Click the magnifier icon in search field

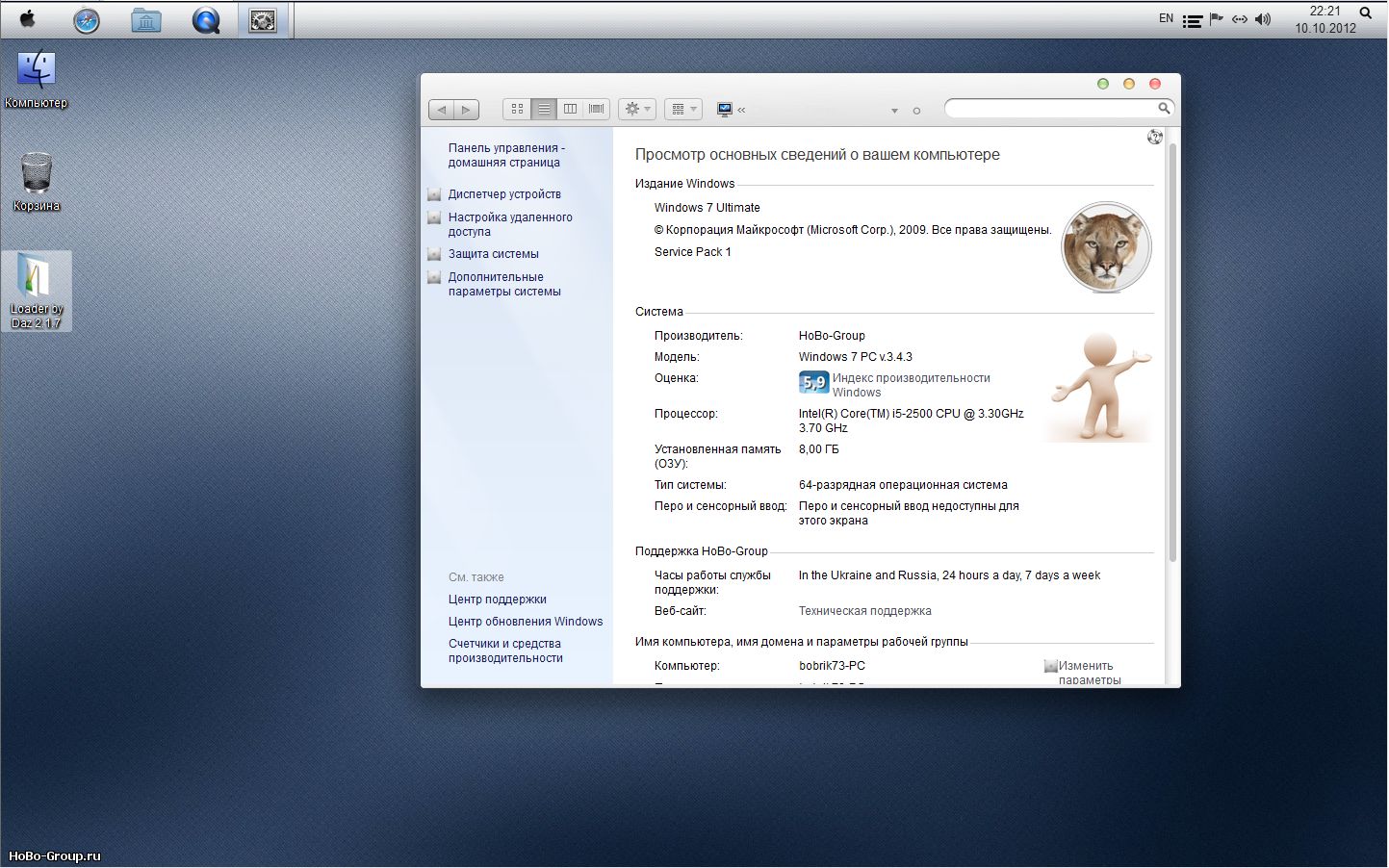[x=1164, y=108]
